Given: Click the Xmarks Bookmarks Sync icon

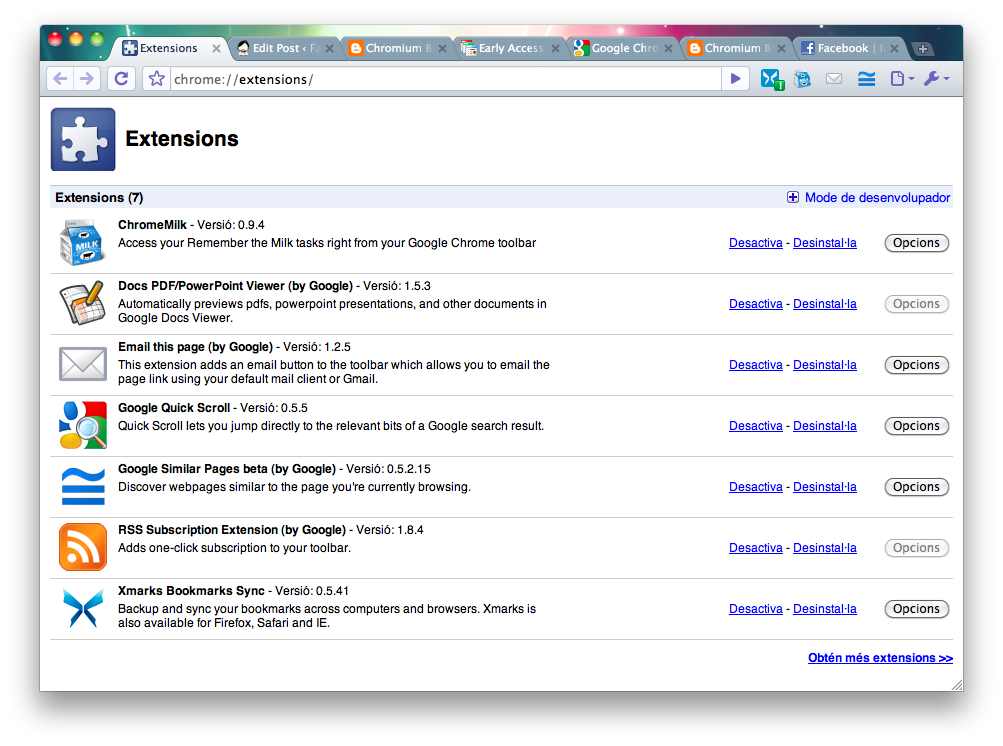Looking at the screenshot, I should [x=83, y=608].
